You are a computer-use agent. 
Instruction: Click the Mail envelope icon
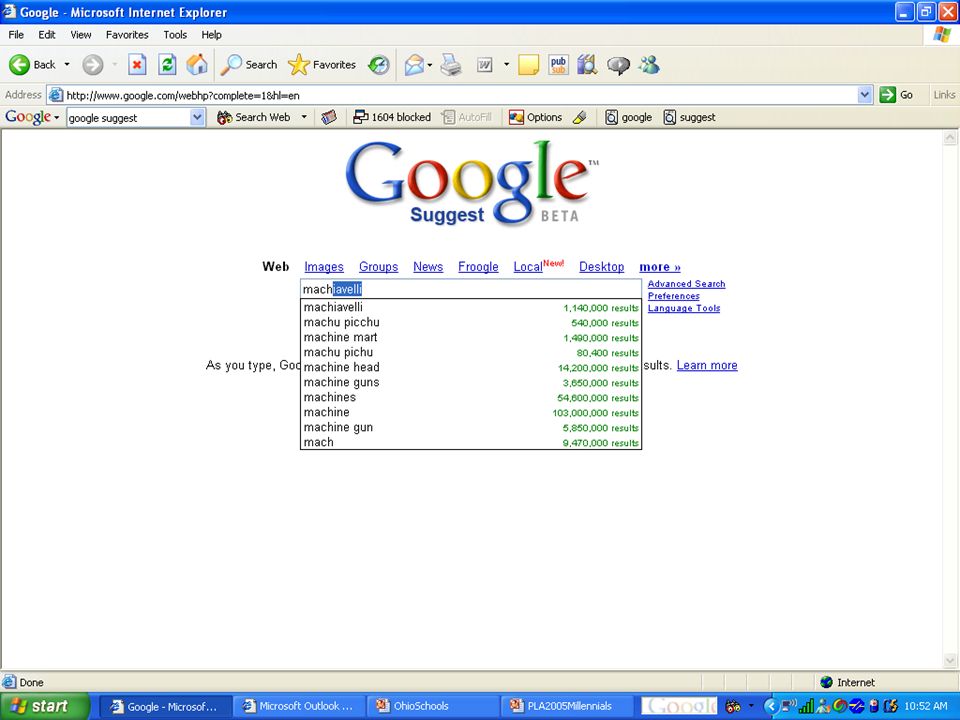[x=414, y=64]
